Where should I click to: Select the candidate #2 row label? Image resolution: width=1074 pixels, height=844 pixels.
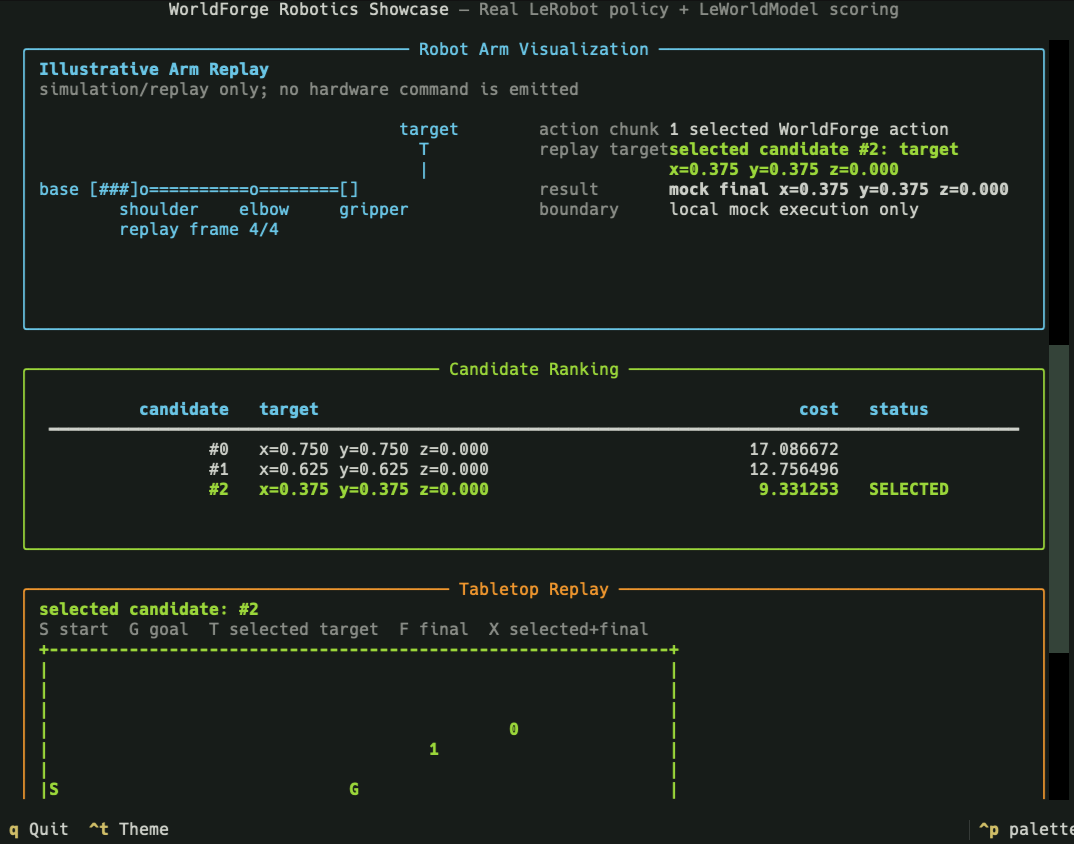[x=219, y=489]
